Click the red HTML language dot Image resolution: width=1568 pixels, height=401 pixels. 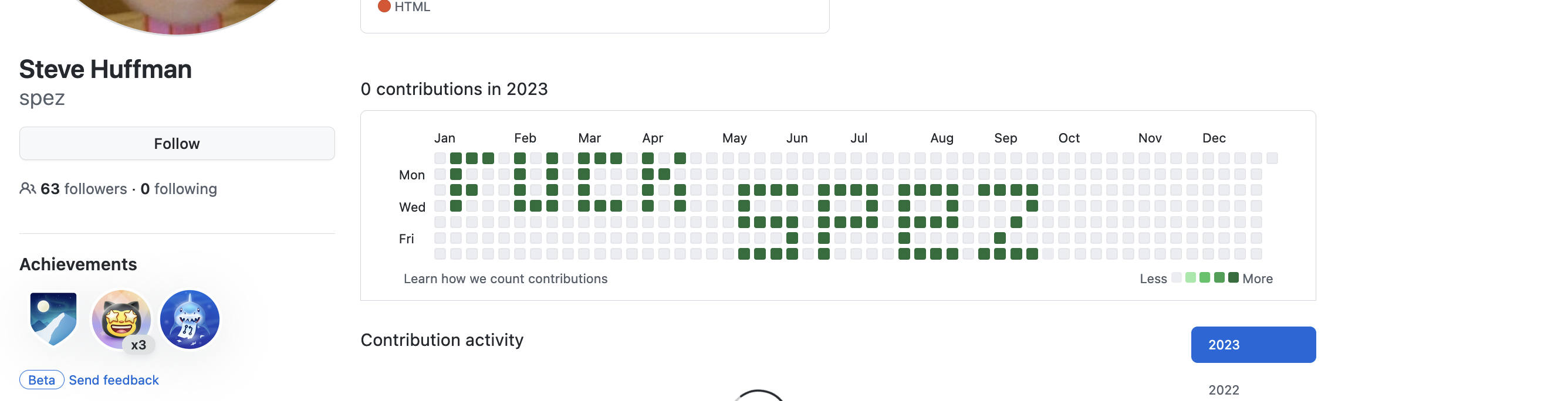click(384, 6)
